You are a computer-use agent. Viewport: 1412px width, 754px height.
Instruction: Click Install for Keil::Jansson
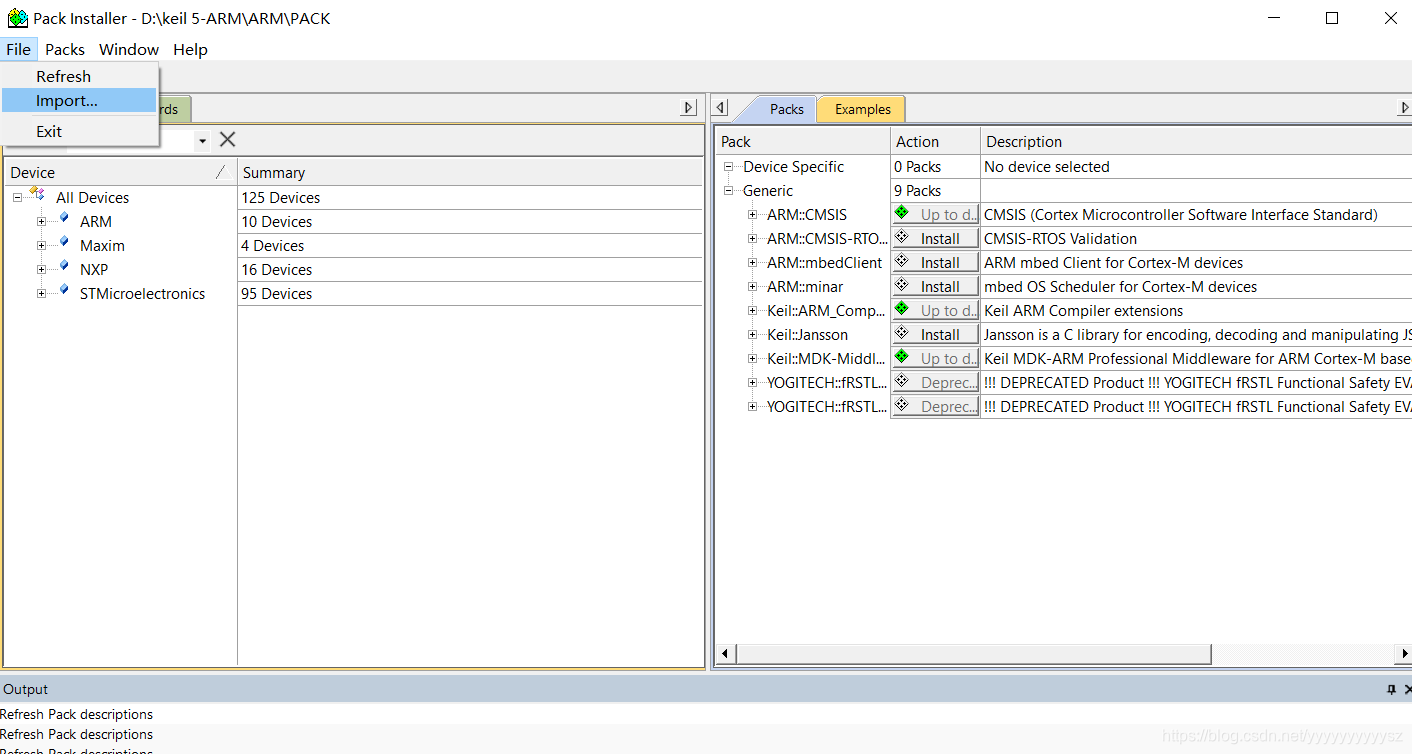(x=935, y=334)
